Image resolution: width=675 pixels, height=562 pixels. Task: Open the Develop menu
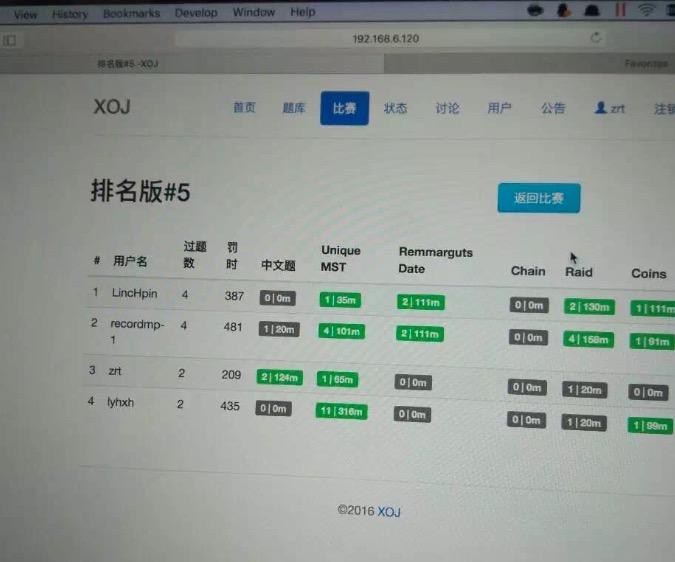pos(196,13)
